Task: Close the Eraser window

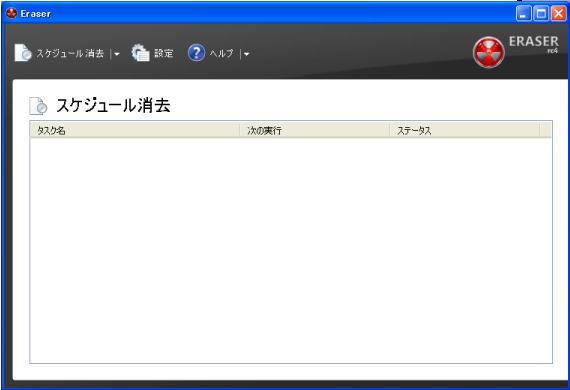Action: point(558,14)
